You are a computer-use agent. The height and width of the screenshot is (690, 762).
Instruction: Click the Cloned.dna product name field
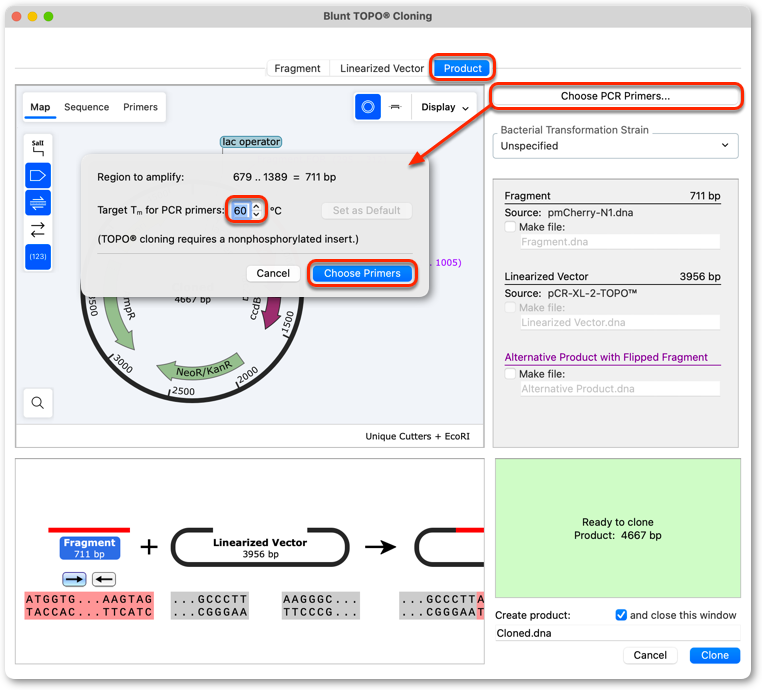(x=617, y=633)
